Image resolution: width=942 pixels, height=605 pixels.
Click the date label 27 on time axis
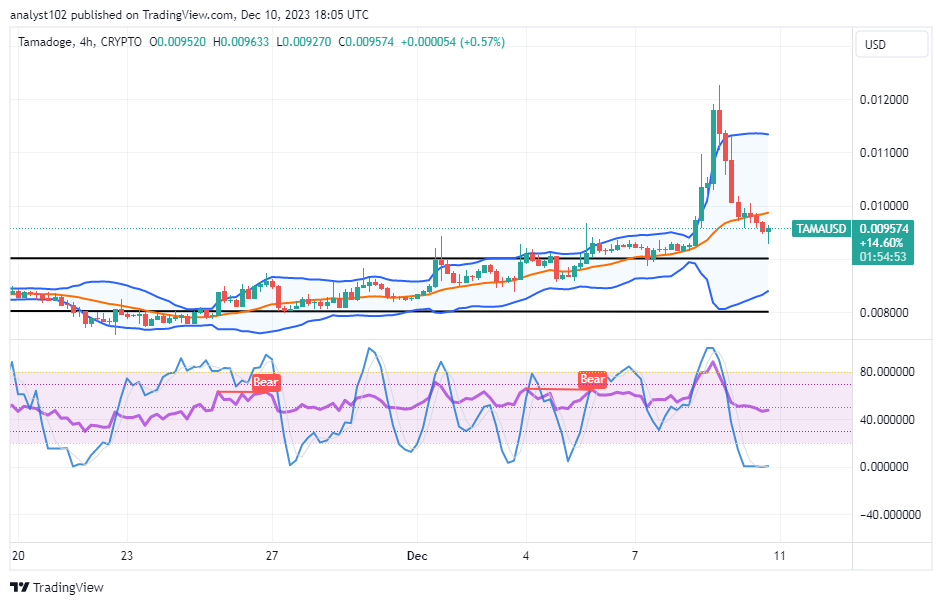[x=272, y=556]
